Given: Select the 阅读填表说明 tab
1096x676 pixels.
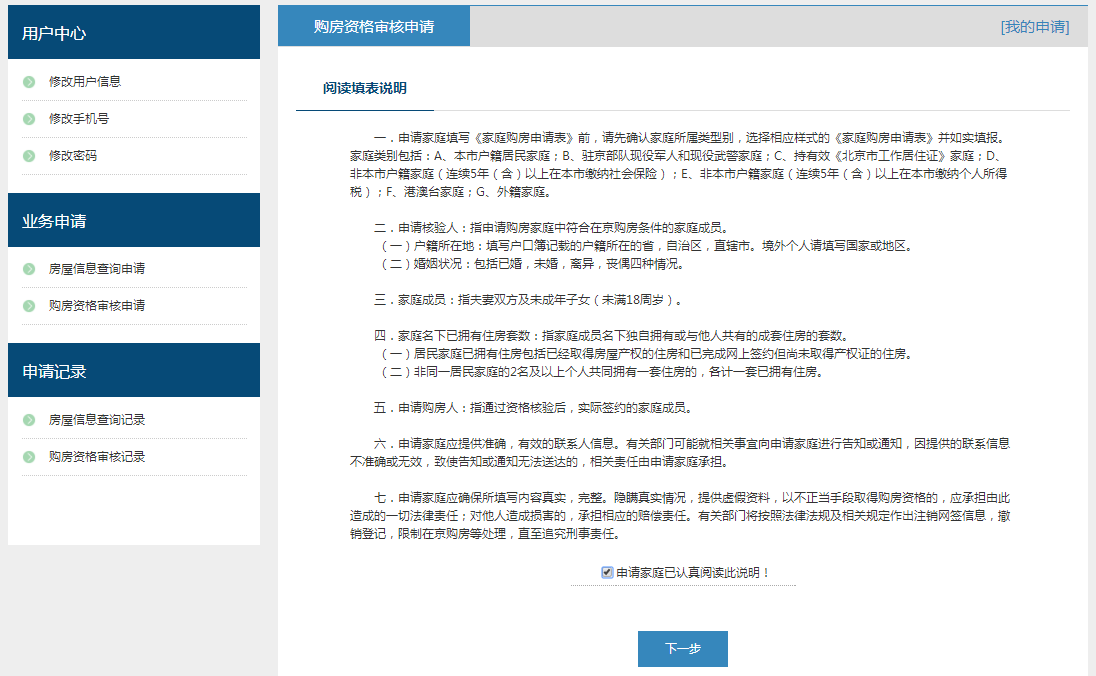Looking at the screenshot, I should [365, 89].
